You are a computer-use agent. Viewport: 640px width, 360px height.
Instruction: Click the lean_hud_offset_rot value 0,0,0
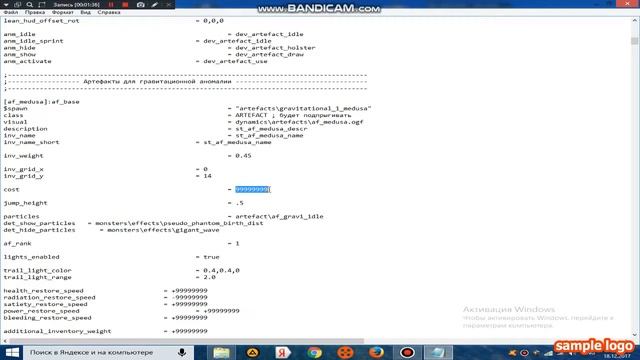(x=213, y=21)
